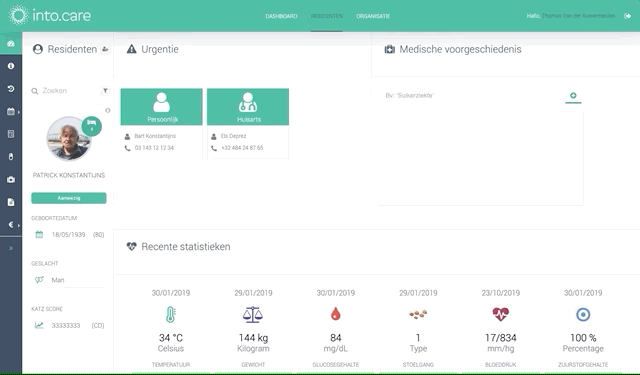Select the 17/834 blood pressure value
640x375 pixels.
coord(500,338)
